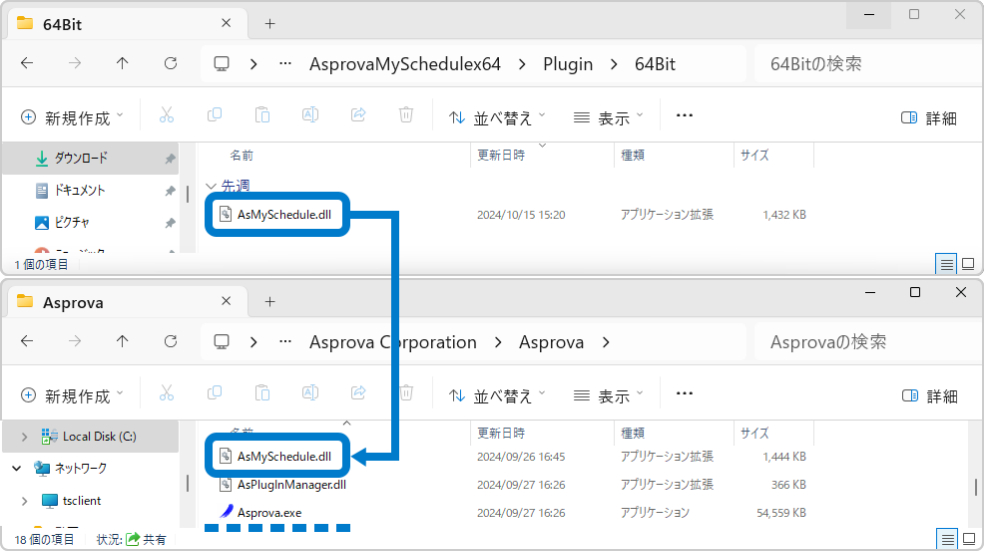Click the 64Bitの検索 search box
The width and height of the screenshot is (984, 551).
(866, 63)
